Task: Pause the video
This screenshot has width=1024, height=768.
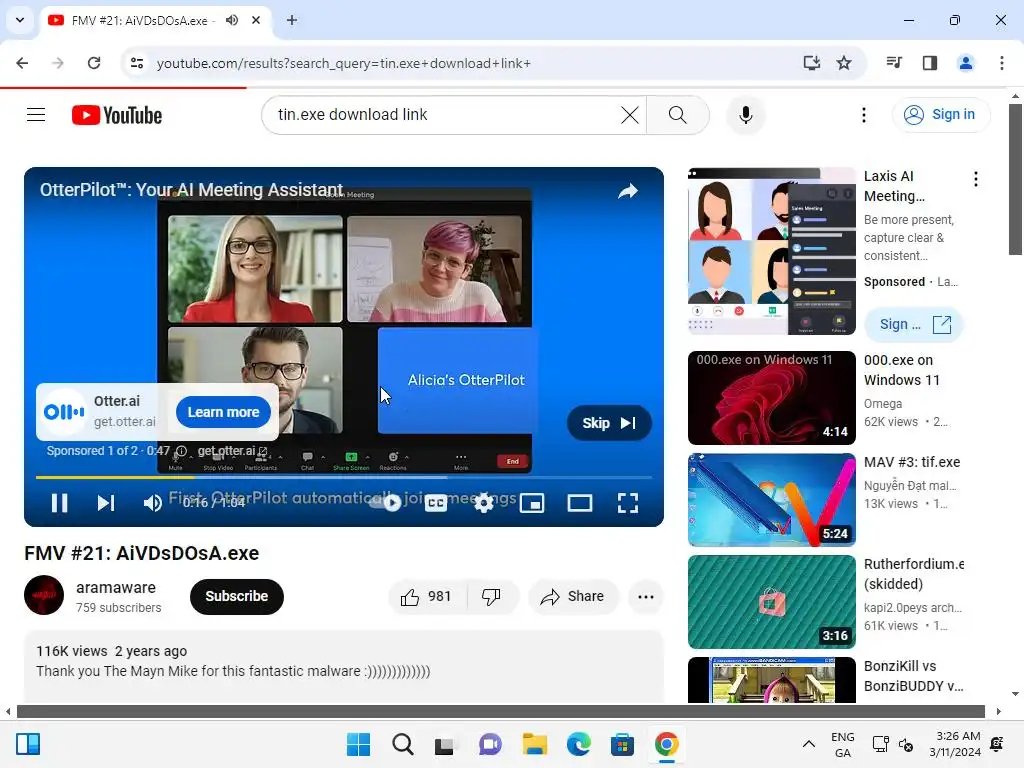Action: [x=59, y=502]
